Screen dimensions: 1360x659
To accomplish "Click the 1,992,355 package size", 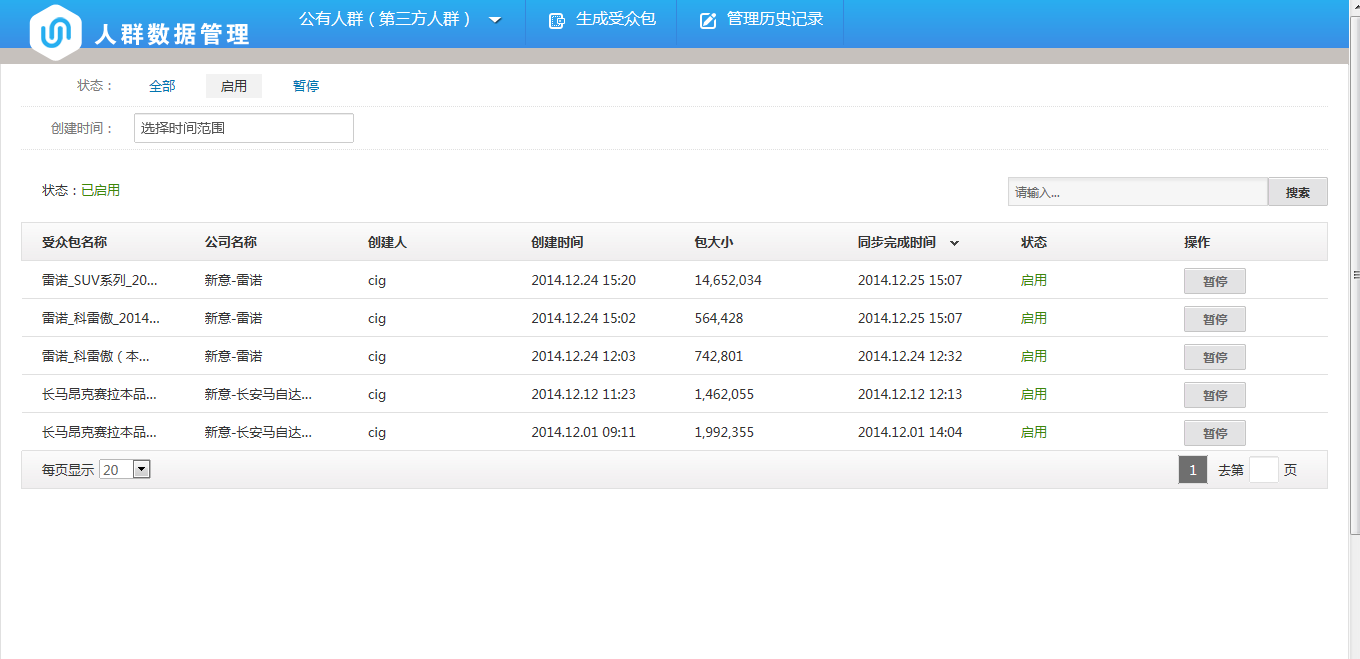I will [724, 432].
